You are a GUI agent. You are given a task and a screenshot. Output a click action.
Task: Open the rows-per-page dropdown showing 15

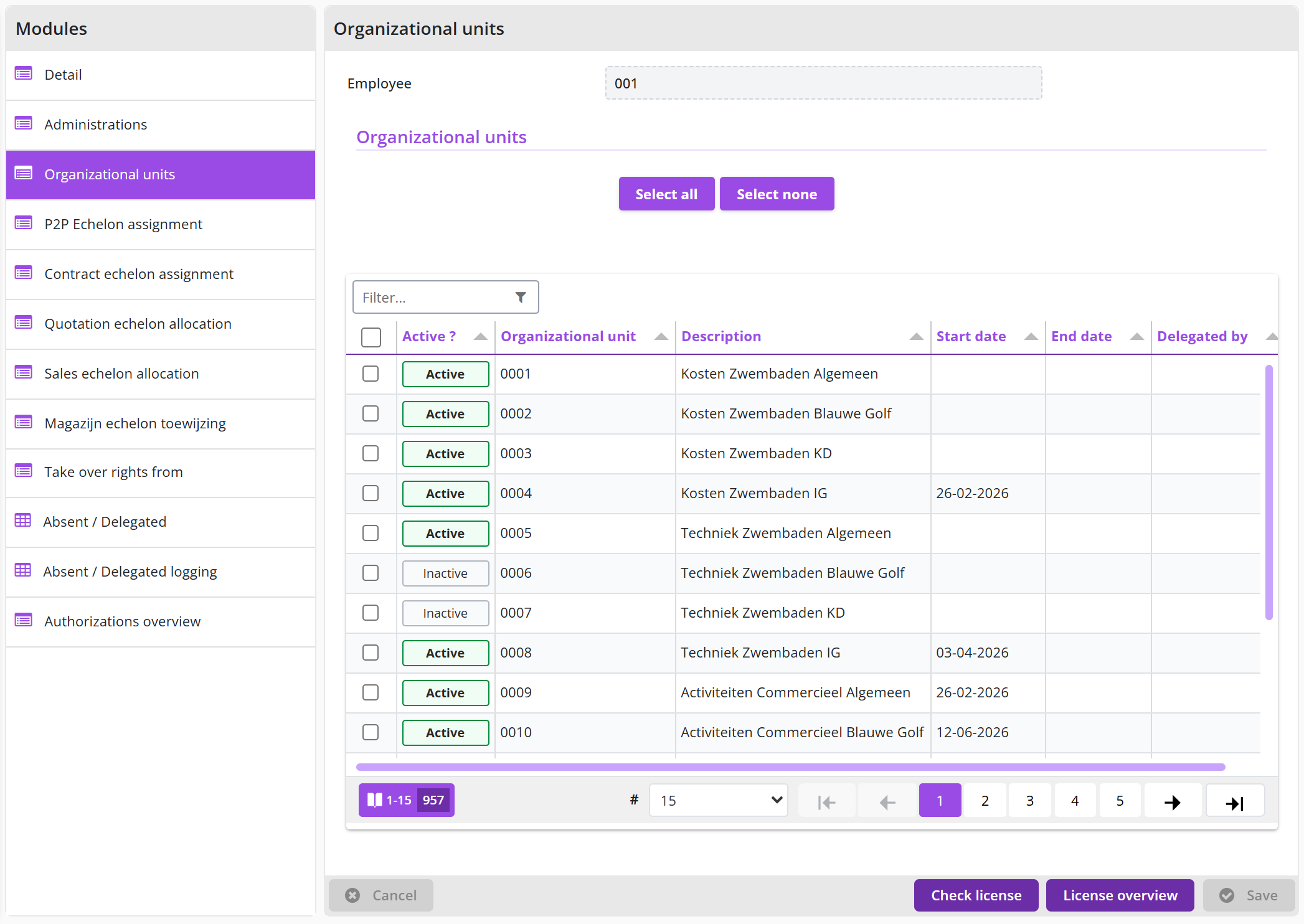click(719, 800)
